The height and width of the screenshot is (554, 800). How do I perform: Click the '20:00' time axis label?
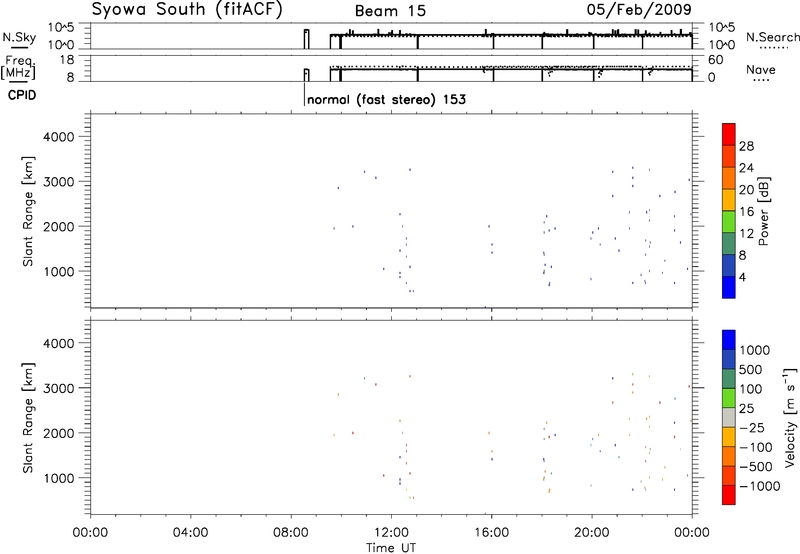point(592,533)
